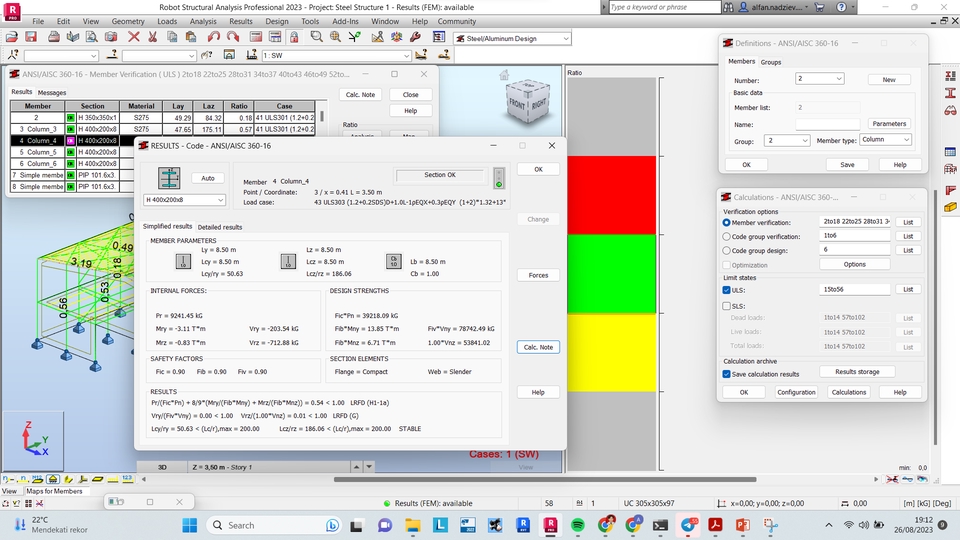Click the wrench Preferences icon
Image resolution: width=960 pixels, height=540 pixels.
click(415, 37)
